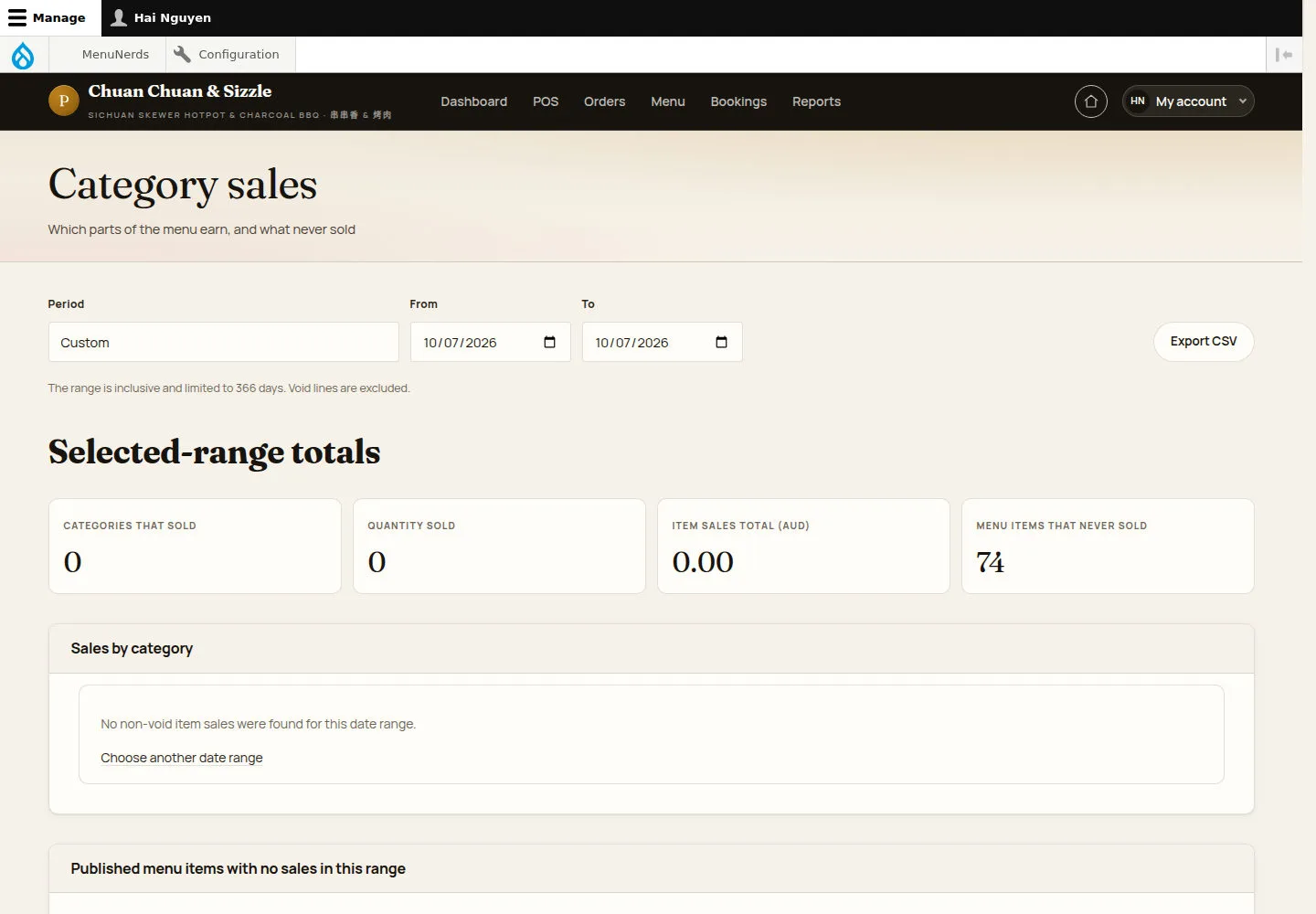The height and width of the screenshot is (914, 1316).
Task: Click the Item Sales Total 0.00 value
Action: coord(703,562)
